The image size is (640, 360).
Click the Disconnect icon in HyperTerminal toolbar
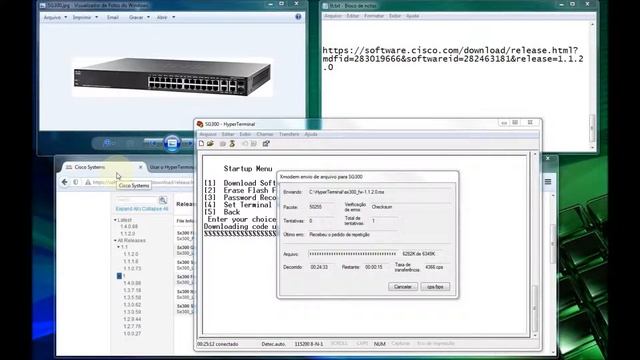point(232,144)
